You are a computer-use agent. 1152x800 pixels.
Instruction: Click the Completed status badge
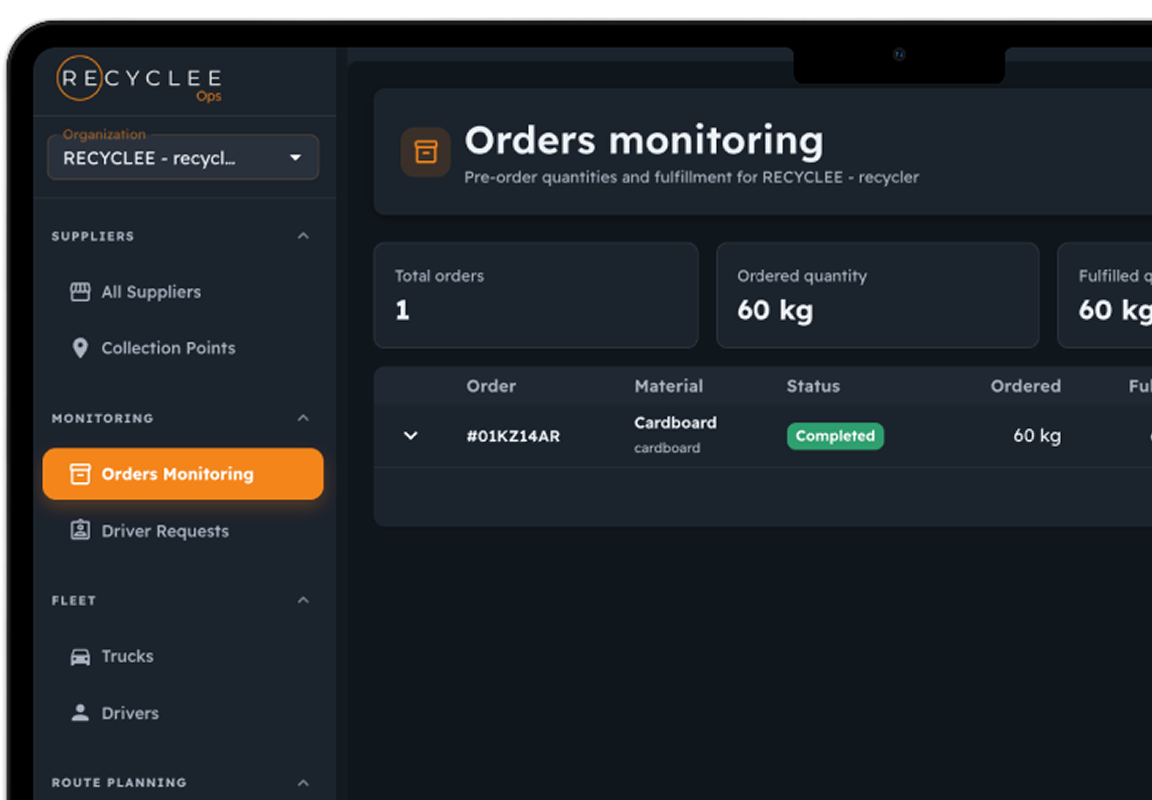click(835, 436)
